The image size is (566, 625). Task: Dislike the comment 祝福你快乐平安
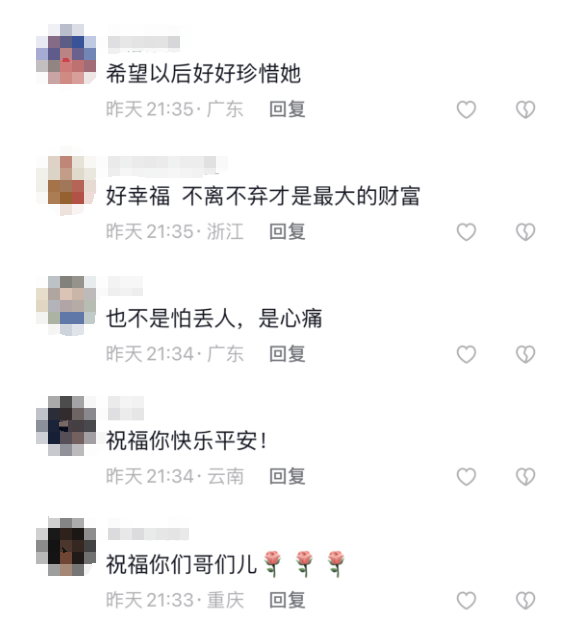coord(525,477)
